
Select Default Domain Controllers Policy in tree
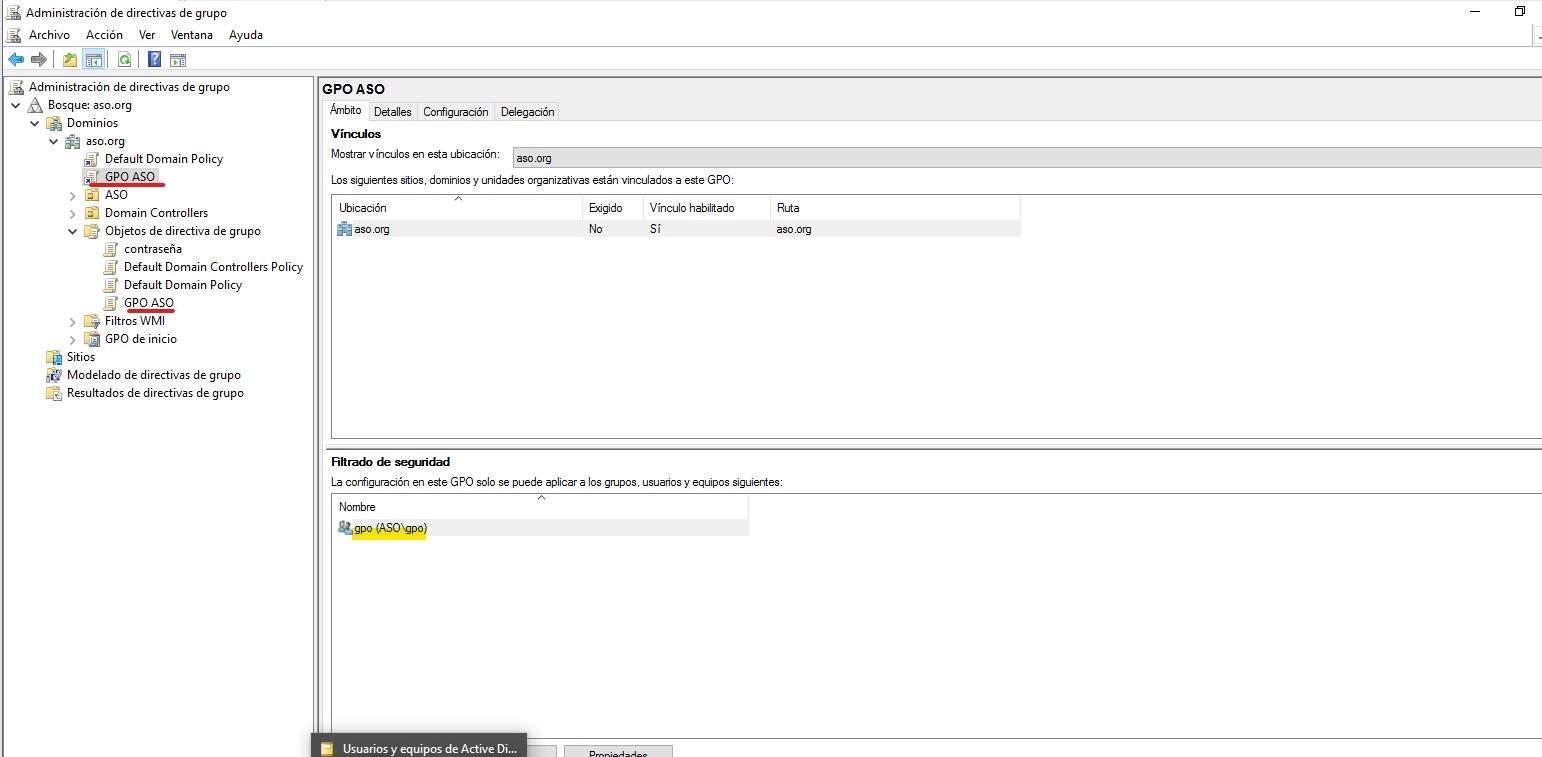coord(213,267)
